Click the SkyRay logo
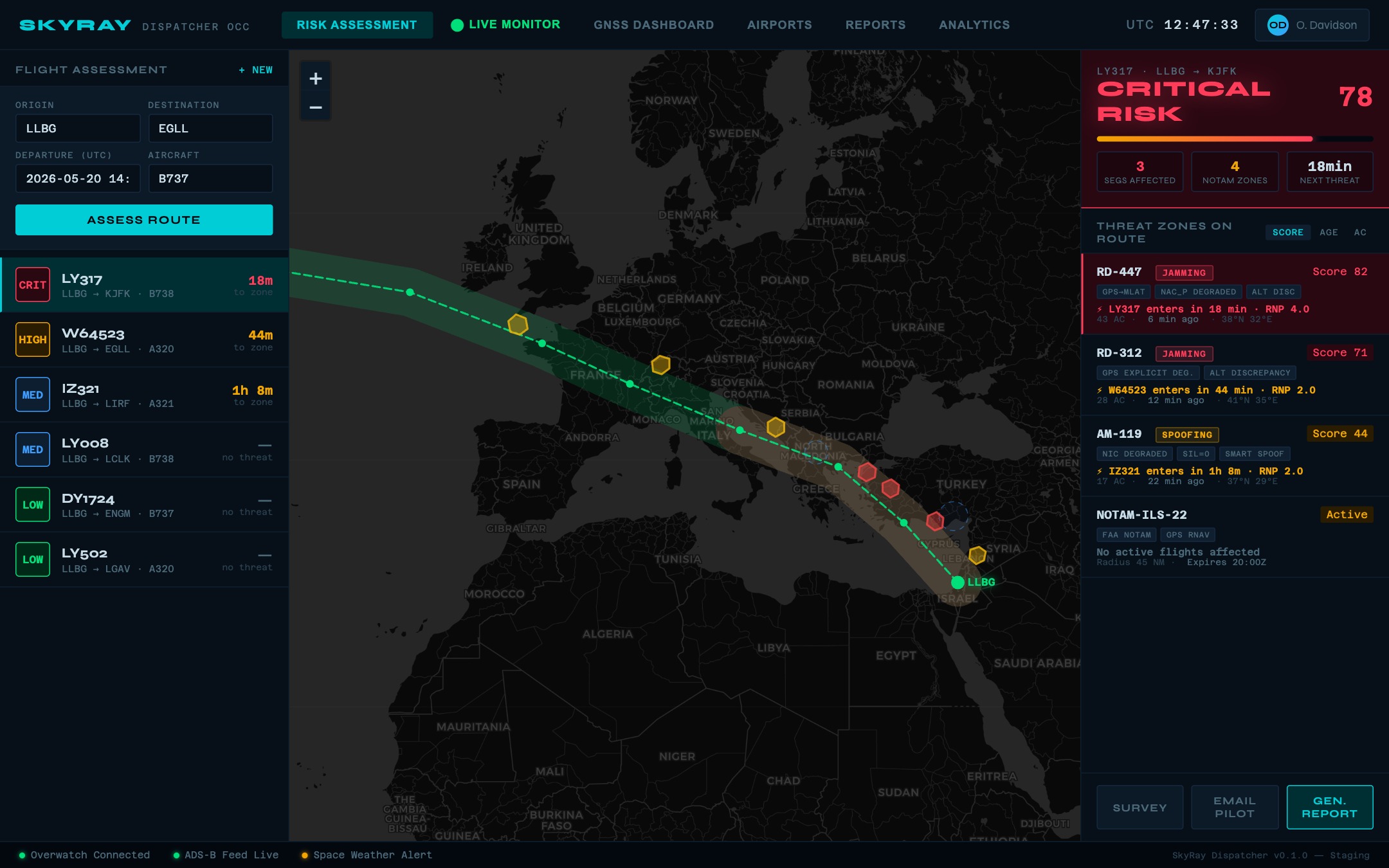This screenshot has height=868, width=1389. tap(75, 25)
